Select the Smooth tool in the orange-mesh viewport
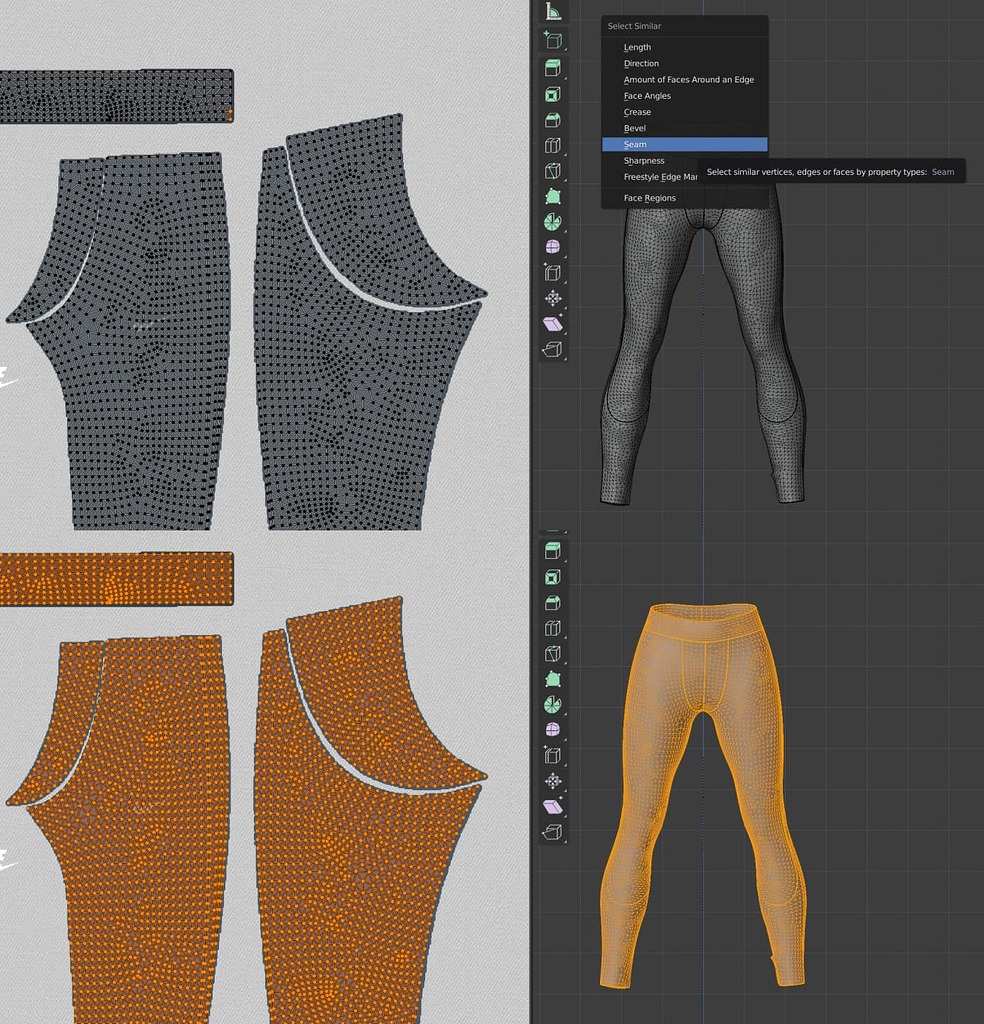The height and width of the screenshot is (1024, 984). (x=553, y=730)
